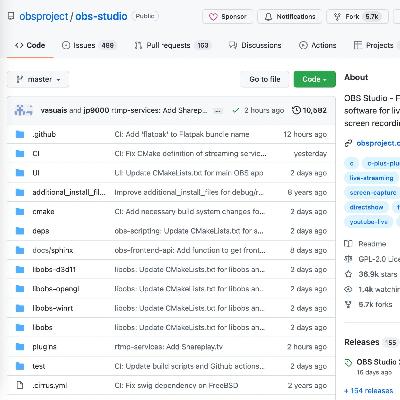
Task: Click the obsproject website link in About
Action: (378, 143)
